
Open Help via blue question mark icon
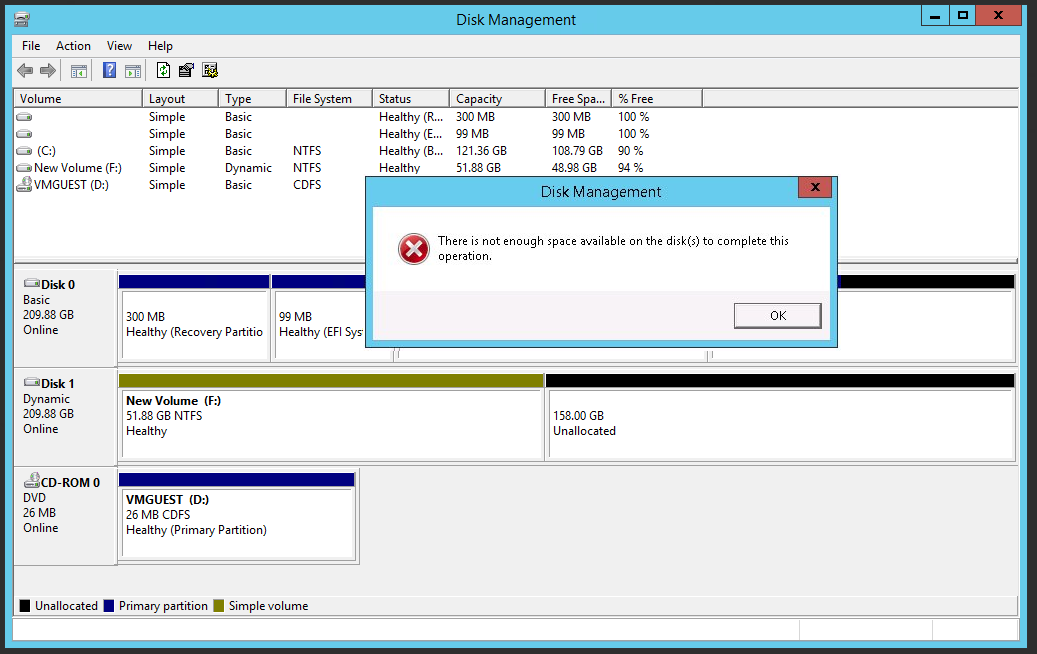coord(110,70)
